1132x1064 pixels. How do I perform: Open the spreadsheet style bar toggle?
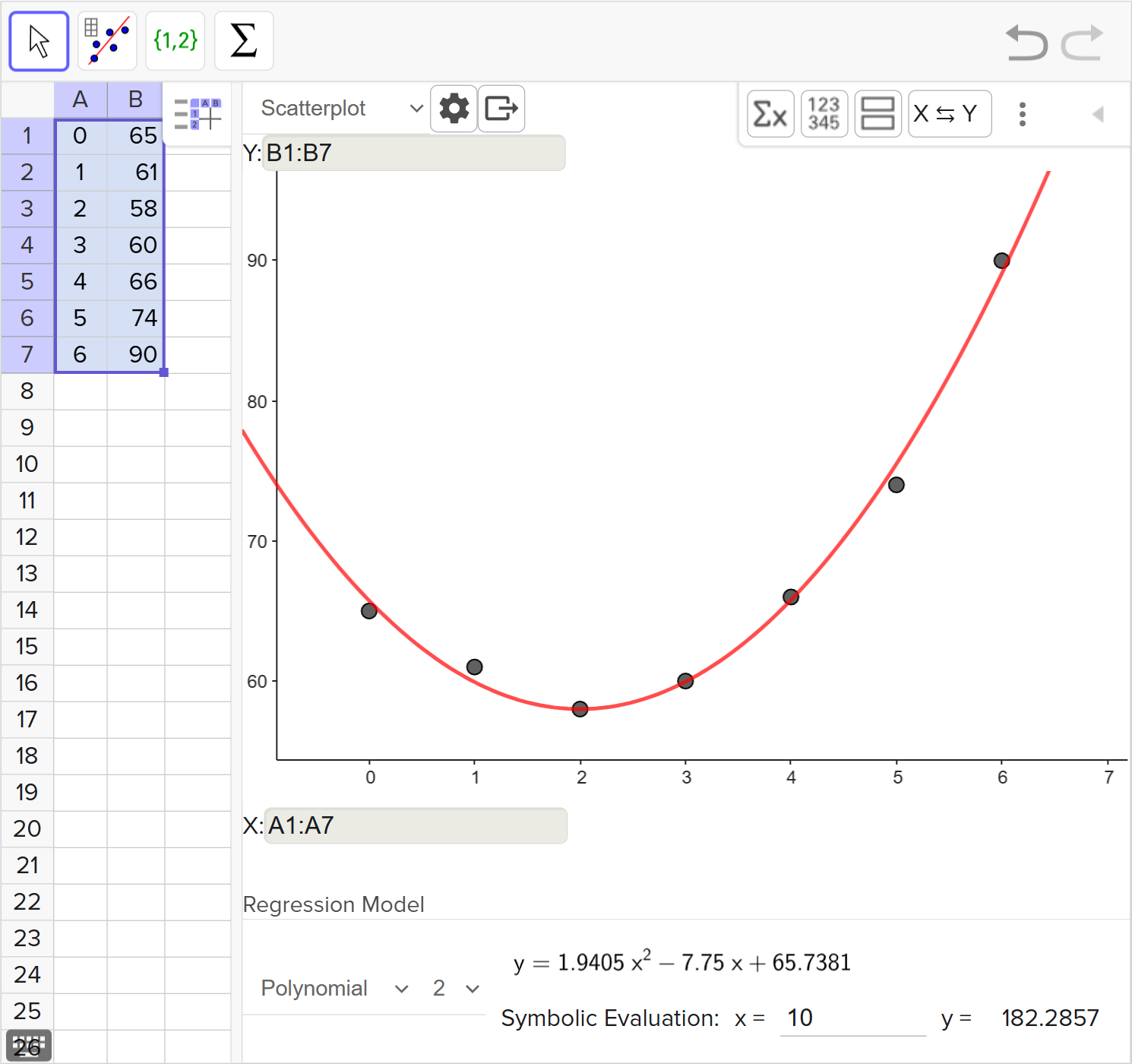[198, 114]
